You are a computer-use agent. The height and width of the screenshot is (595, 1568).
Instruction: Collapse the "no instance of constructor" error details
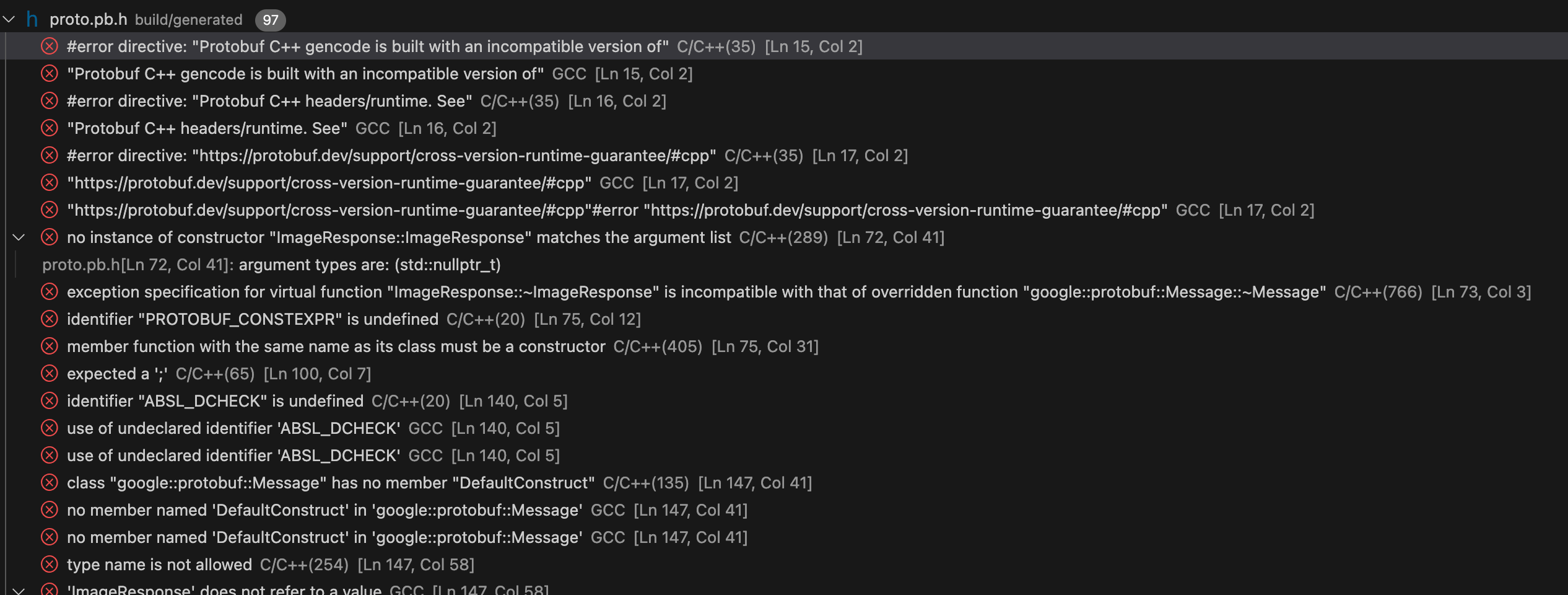click(19, 237)
